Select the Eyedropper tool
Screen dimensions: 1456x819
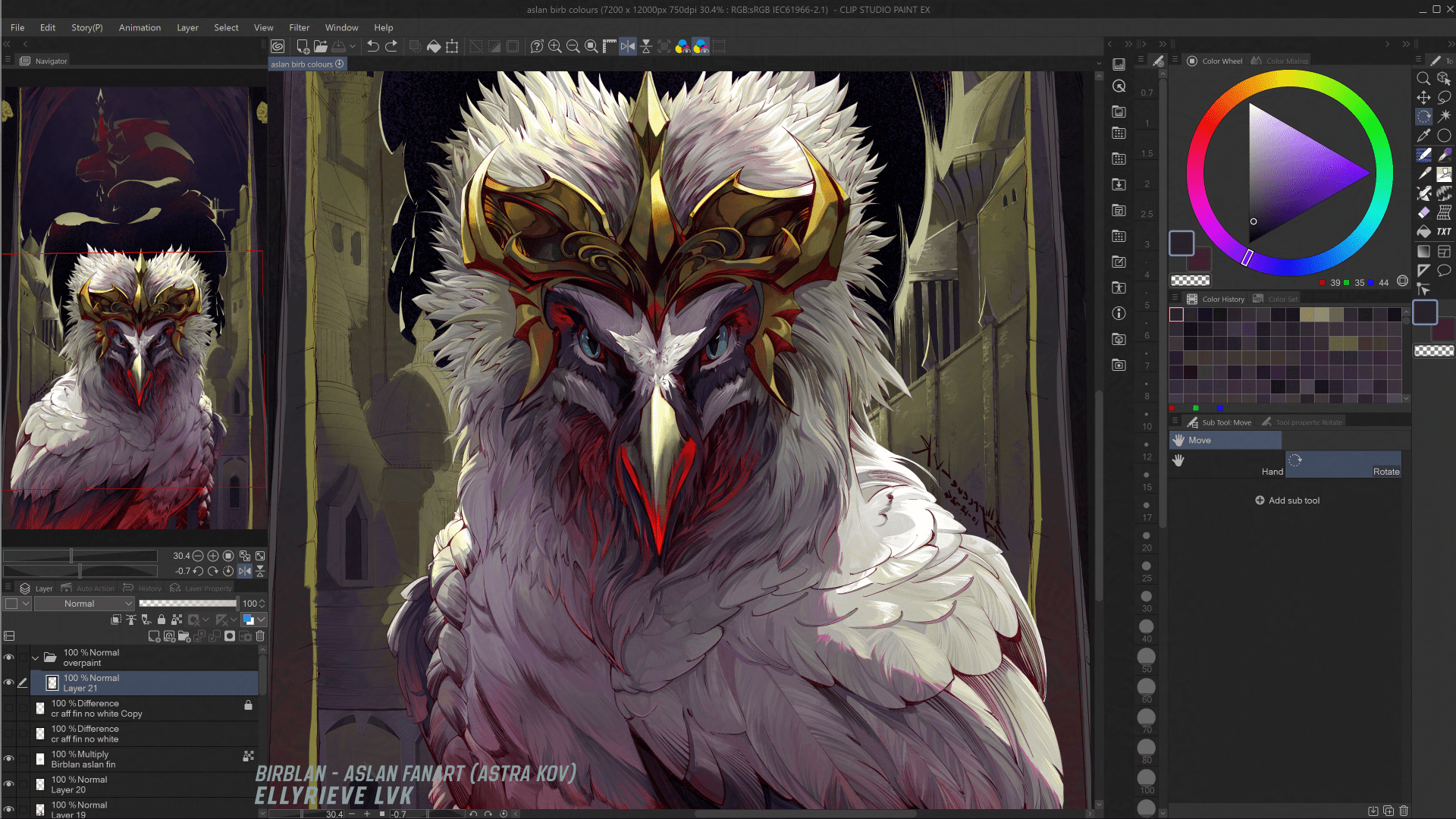pos(1423,136)
